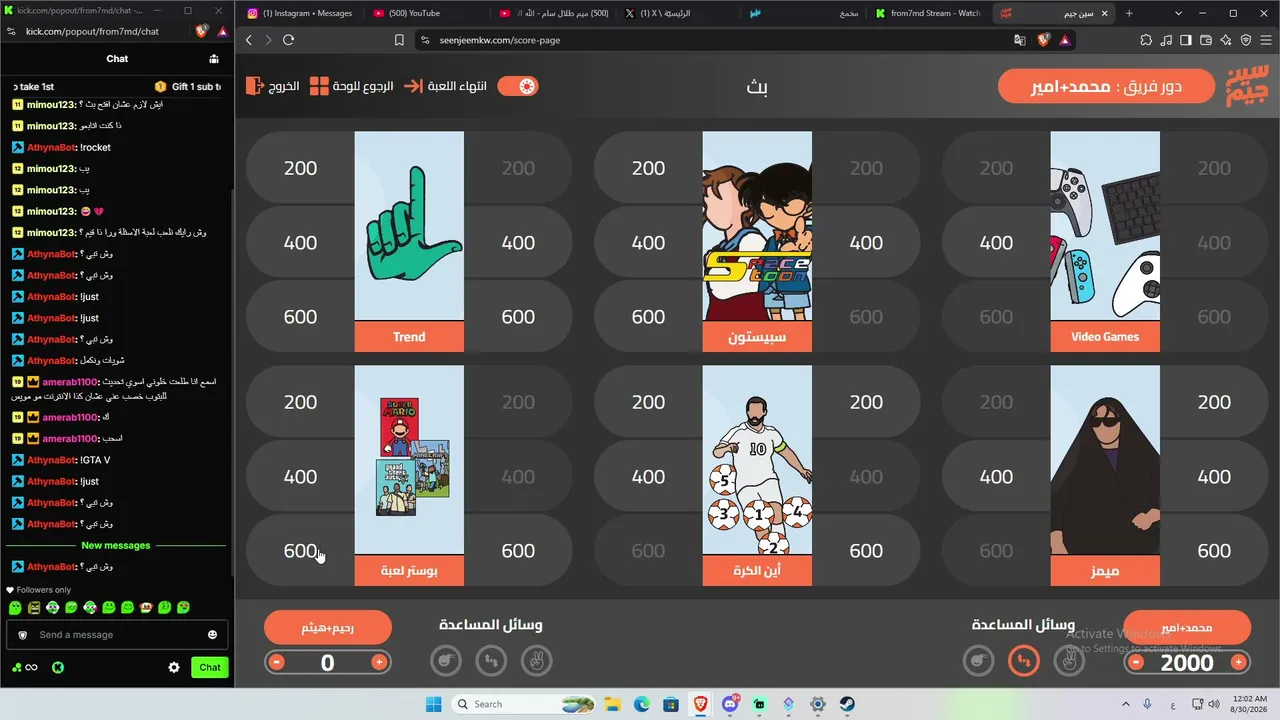Click the leftmost help icon for team رحيم+هيثم
Viewport: 1280px width, 720px height.
pos(445,661)
